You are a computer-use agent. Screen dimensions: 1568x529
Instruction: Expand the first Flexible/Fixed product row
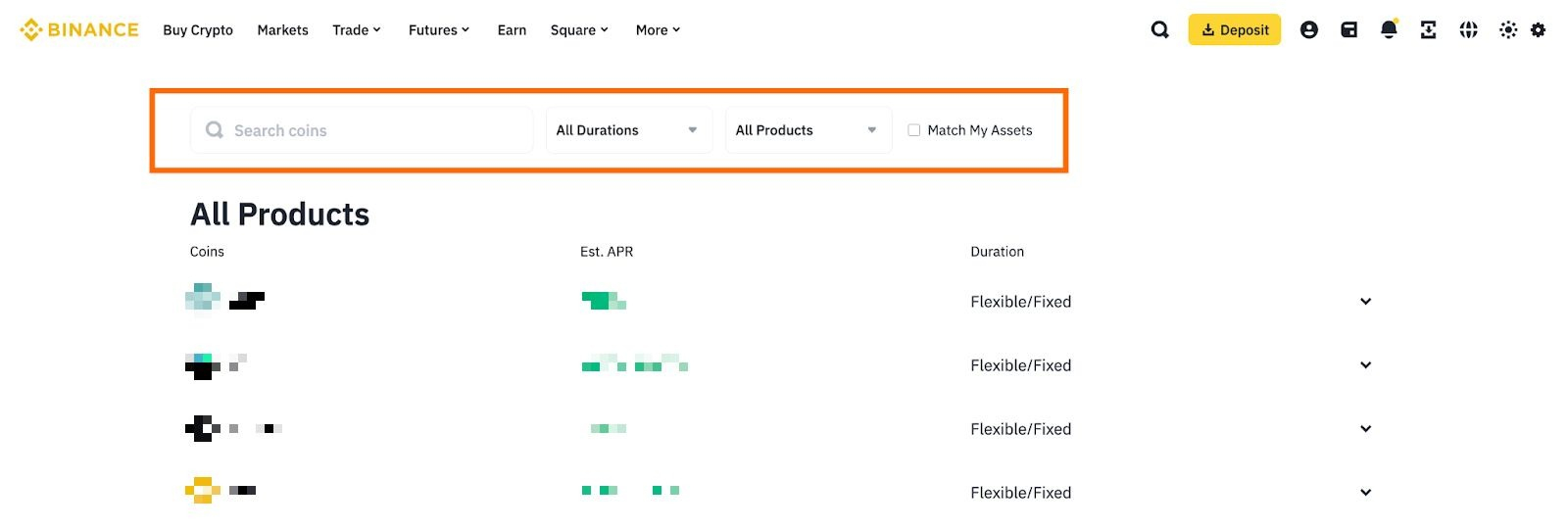(1365, 302)
